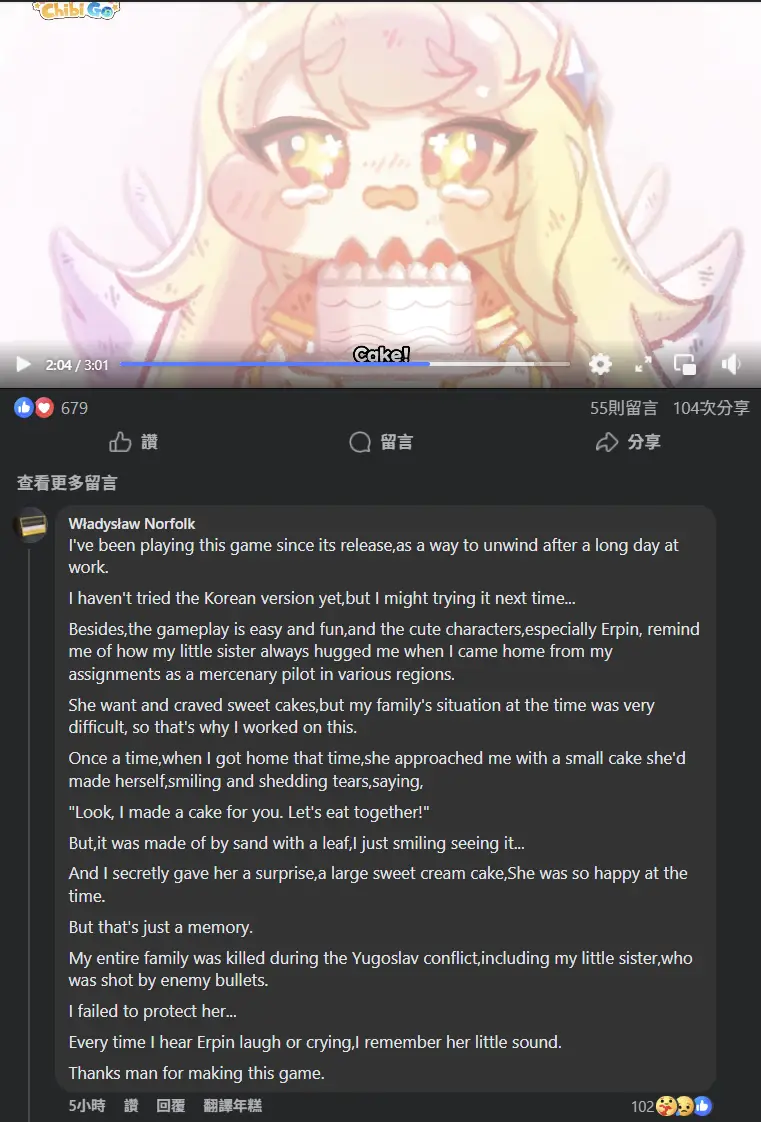Open picture-in-picture mini player
761x1122 pixels.
click(685, 365)
